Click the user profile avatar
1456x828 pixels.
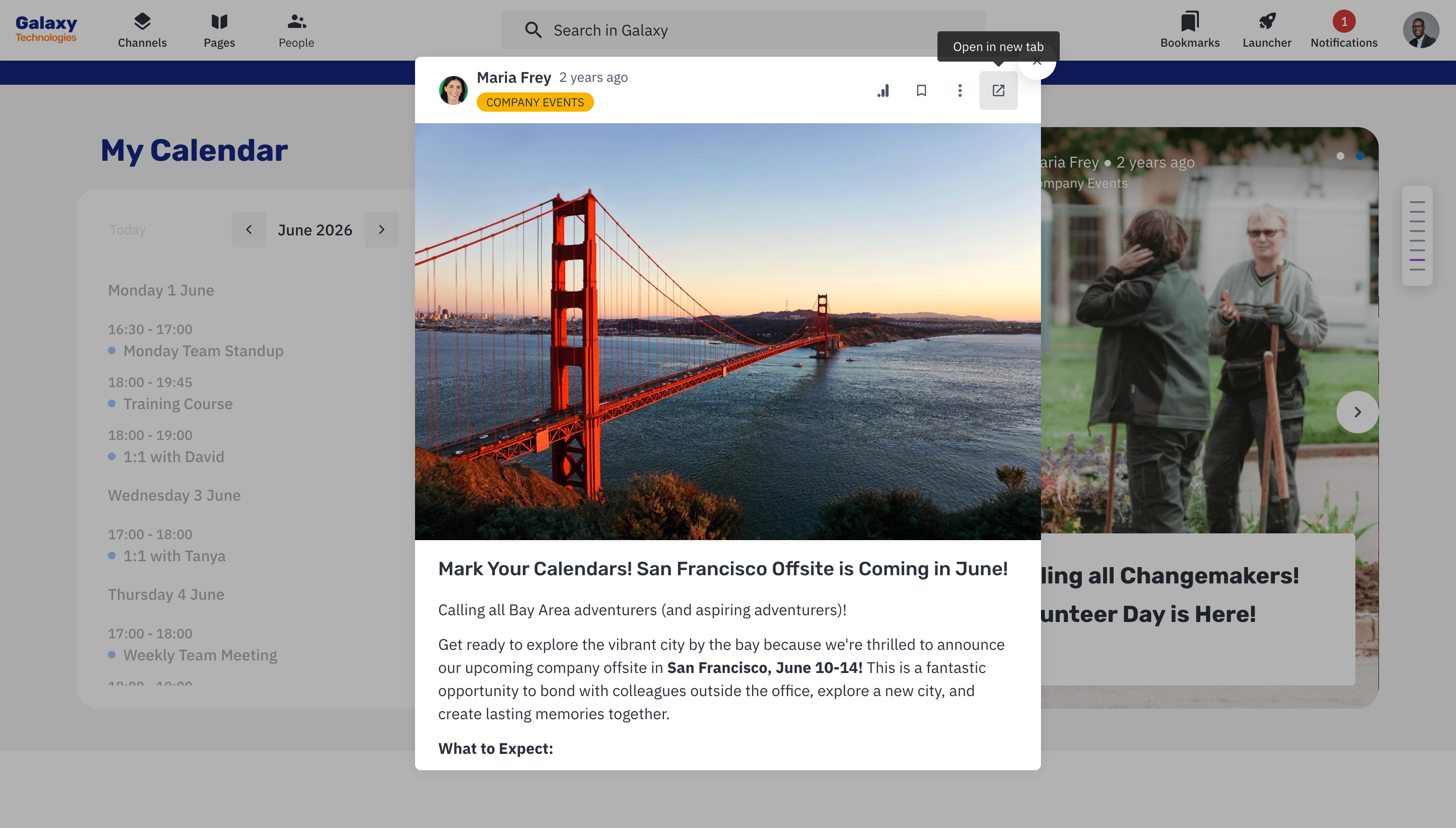(x=1421, y=30)
